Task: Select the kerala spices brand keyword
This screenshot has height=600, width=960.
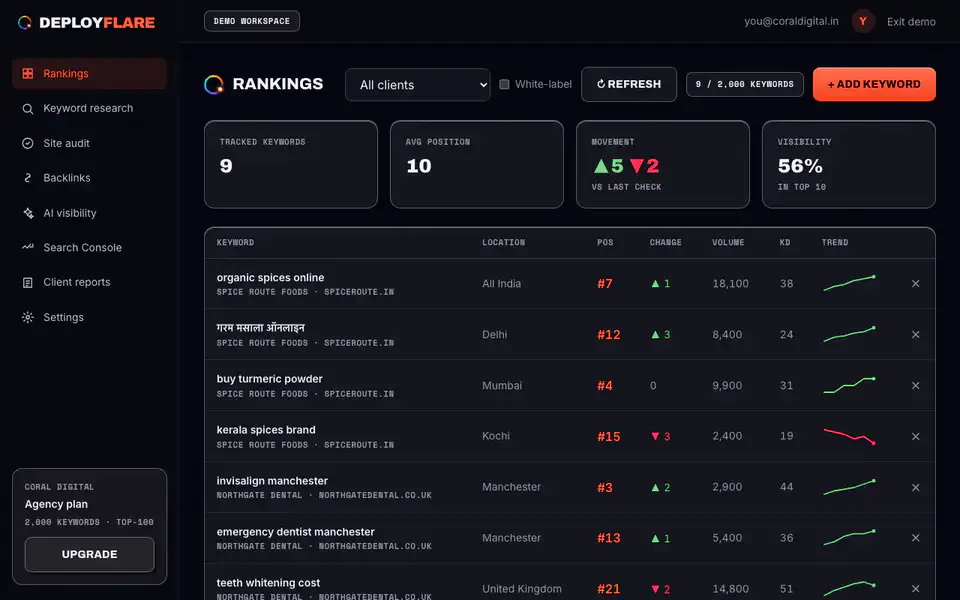Action: pos(266,430)
